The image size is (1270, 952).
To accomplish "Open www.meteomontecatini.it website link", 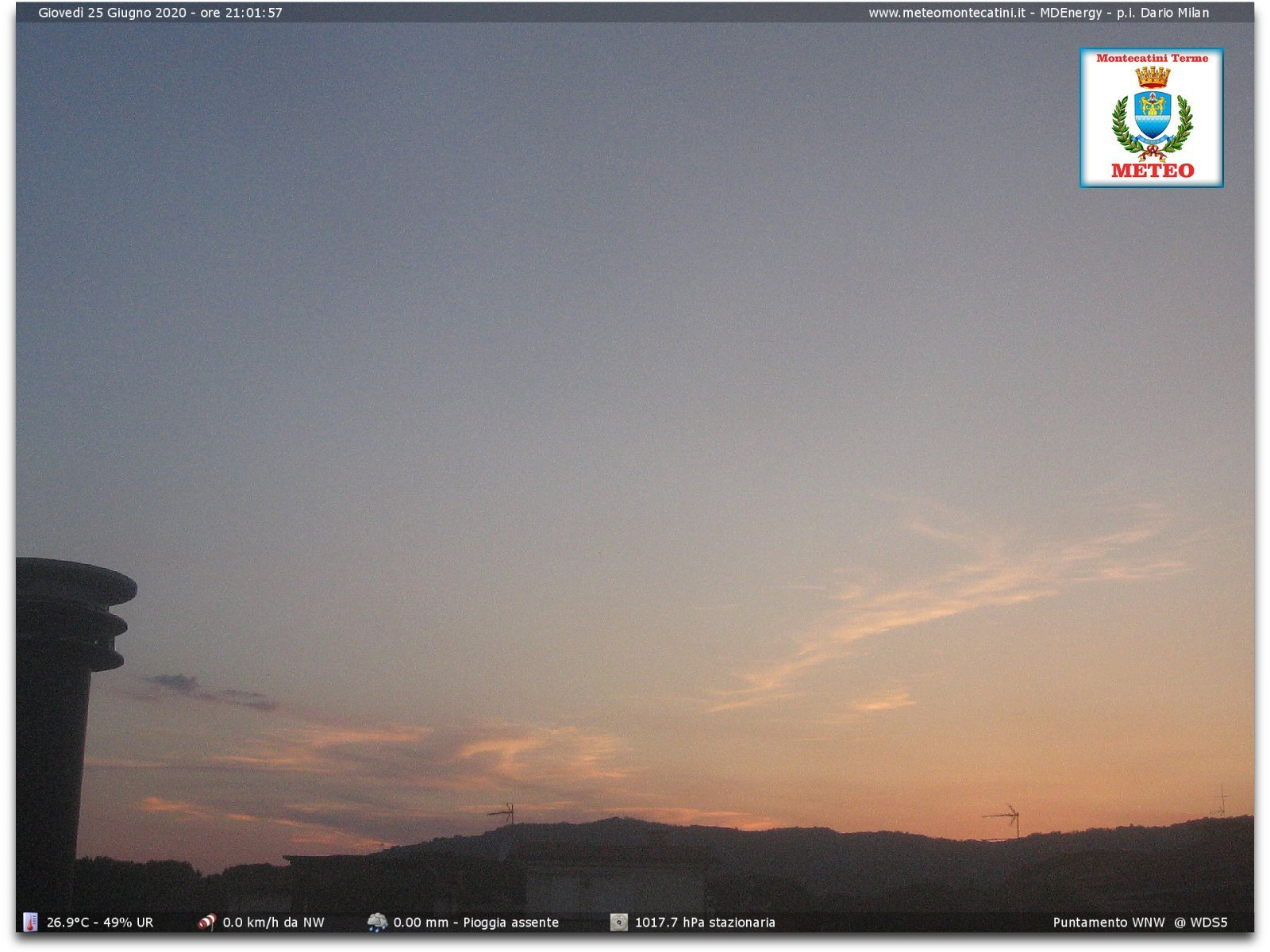I will 946,13.
